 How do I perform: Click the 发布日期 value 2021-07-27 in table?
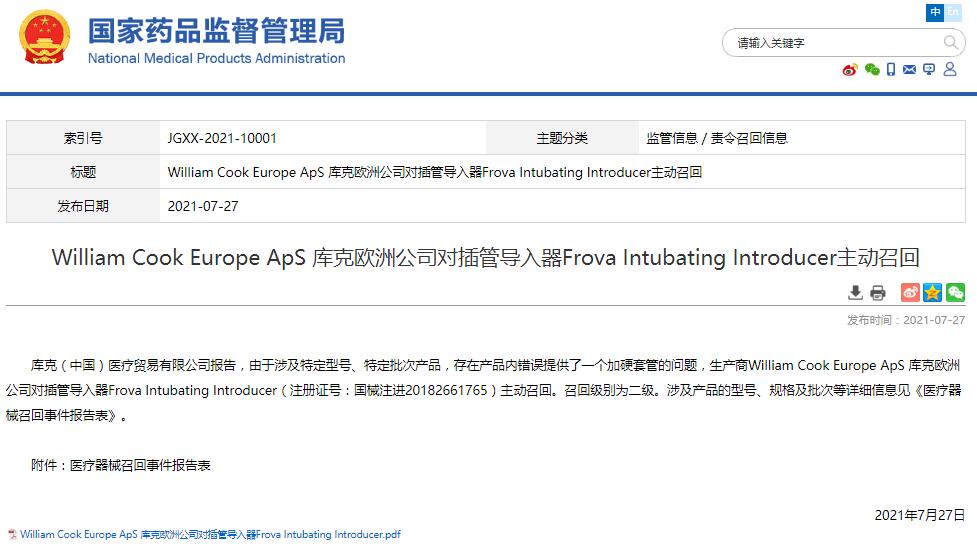coord(203,206)
